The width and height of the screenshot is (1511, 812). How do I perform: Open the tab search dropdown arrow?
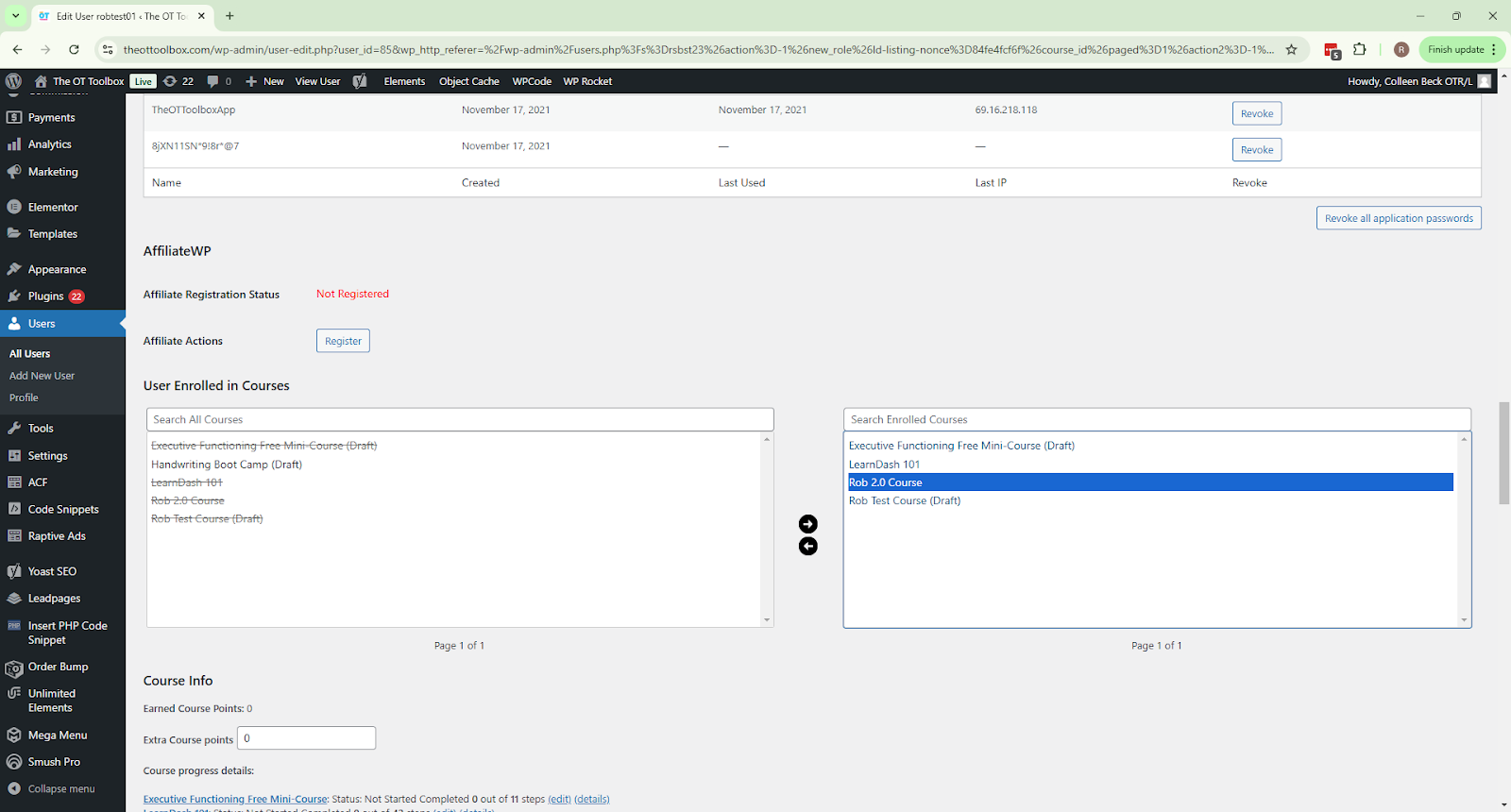[15, 16]
